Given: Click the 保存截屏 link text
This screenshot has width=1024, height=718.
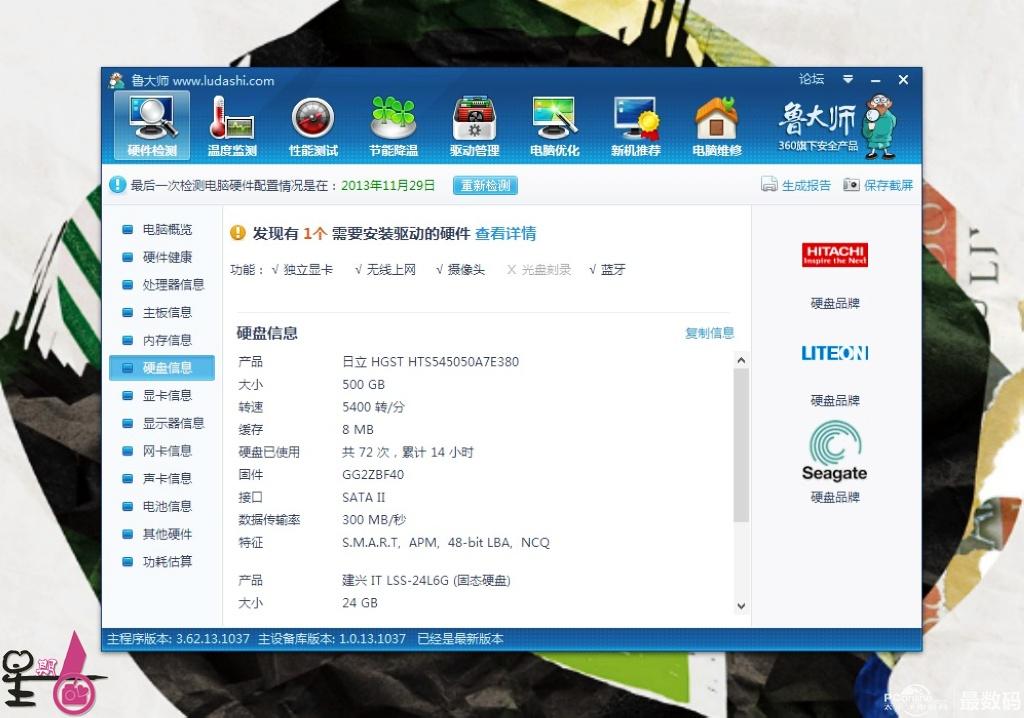Looking at the screenshot, I should [x=888, y=186].
